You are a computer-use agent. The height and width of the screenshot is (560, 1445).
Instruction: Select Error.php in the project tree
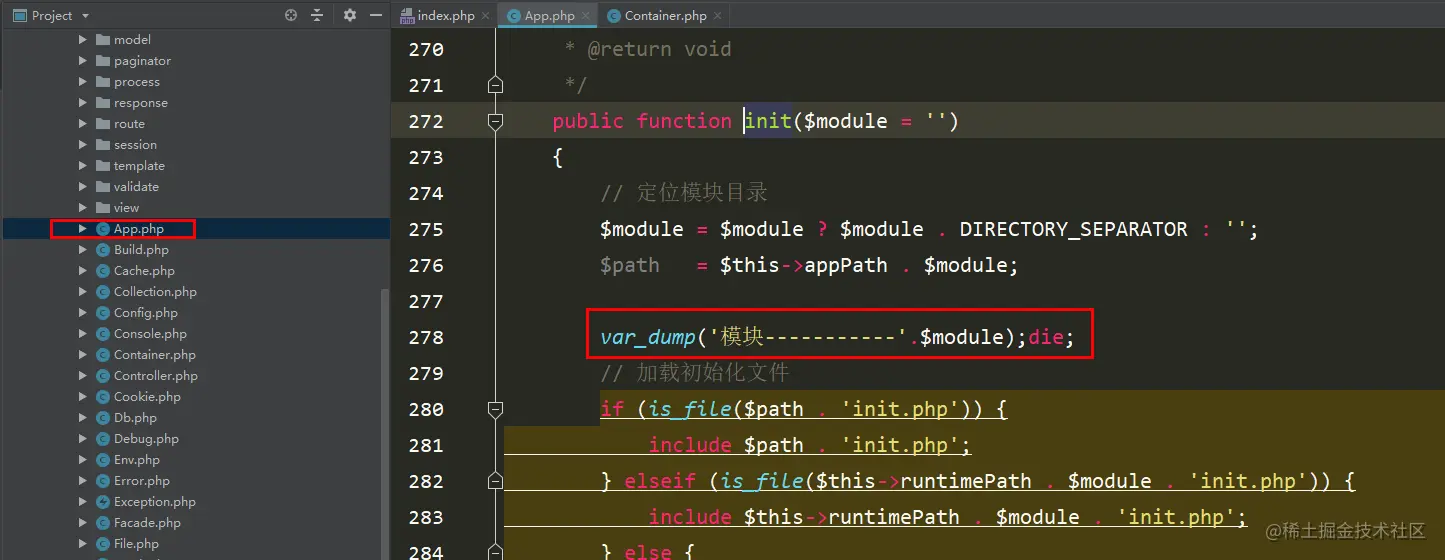point(142,481)
